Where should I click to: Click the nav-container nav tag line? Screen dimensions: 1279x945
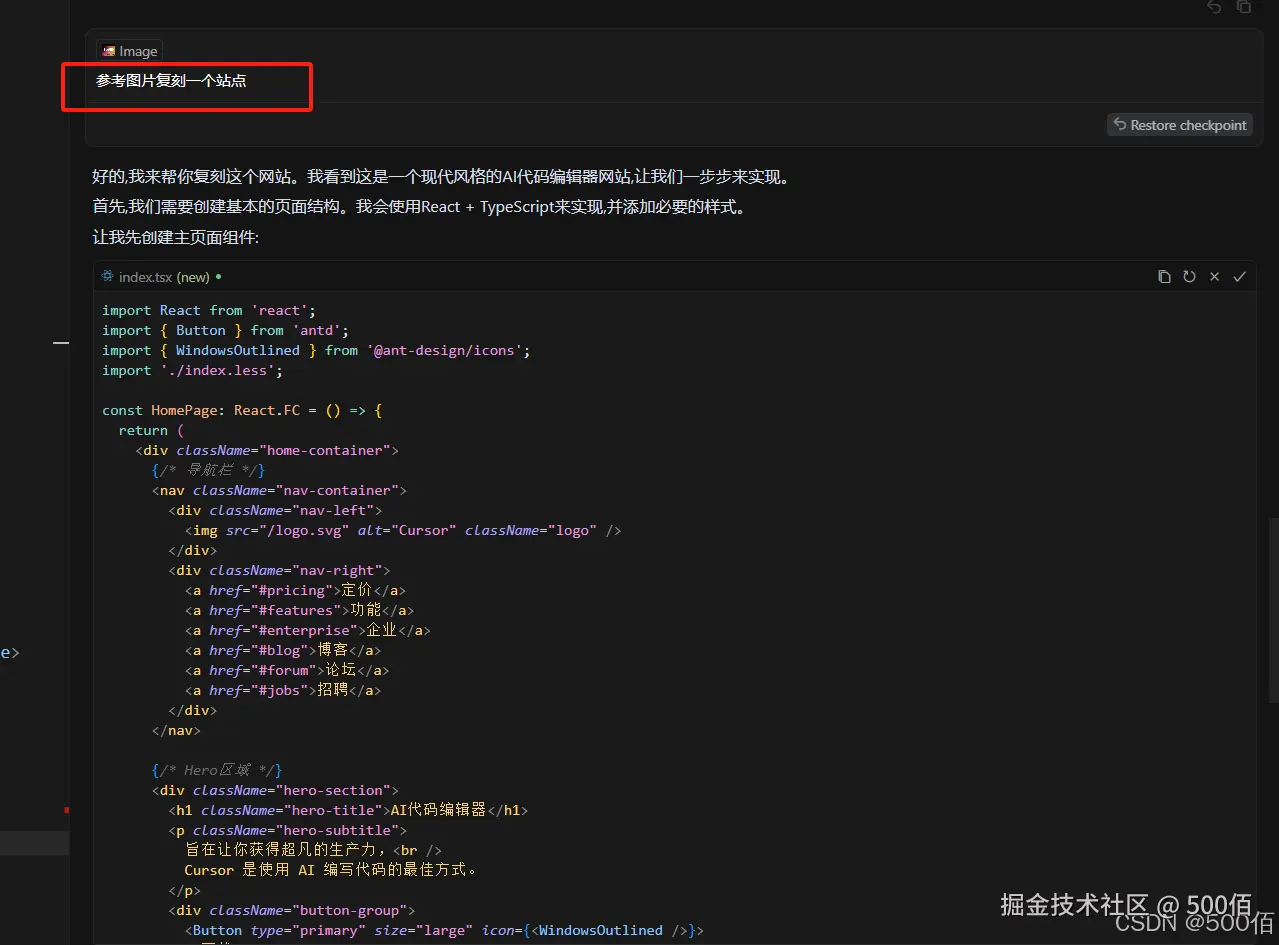tap(279, 490)
